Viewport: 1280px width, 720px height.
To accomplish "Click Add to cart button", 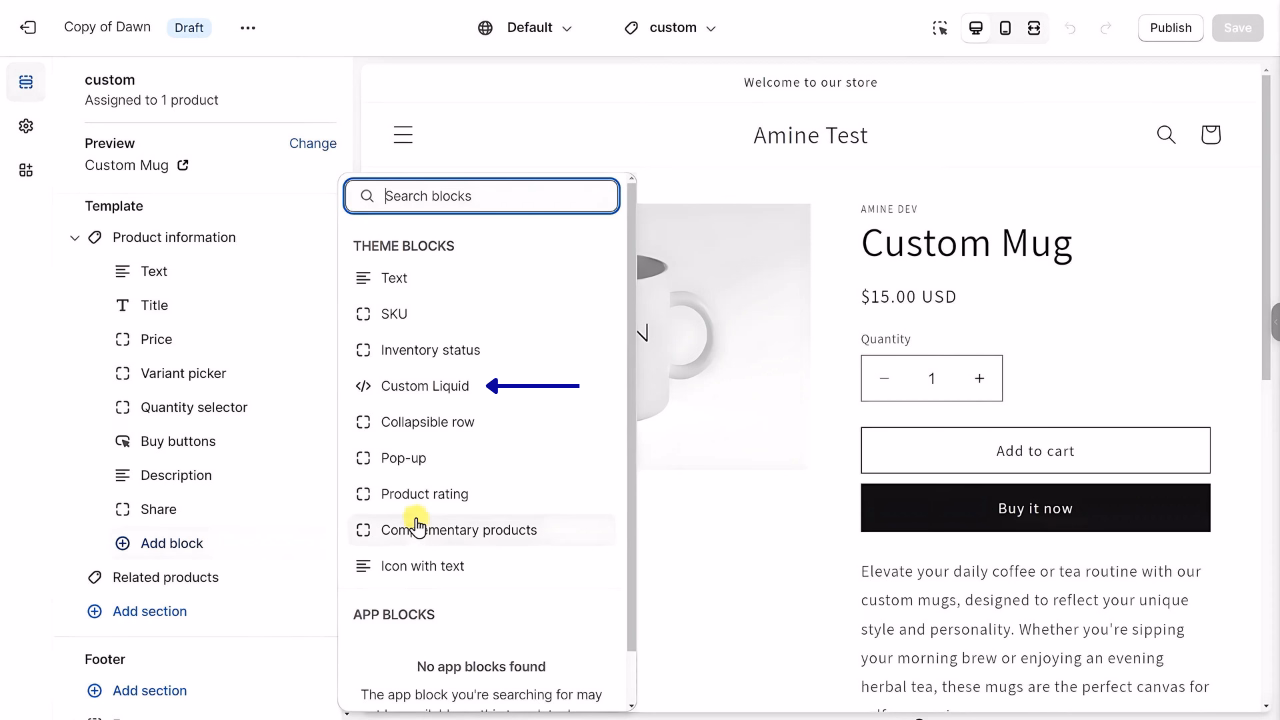I will 1035,450.
